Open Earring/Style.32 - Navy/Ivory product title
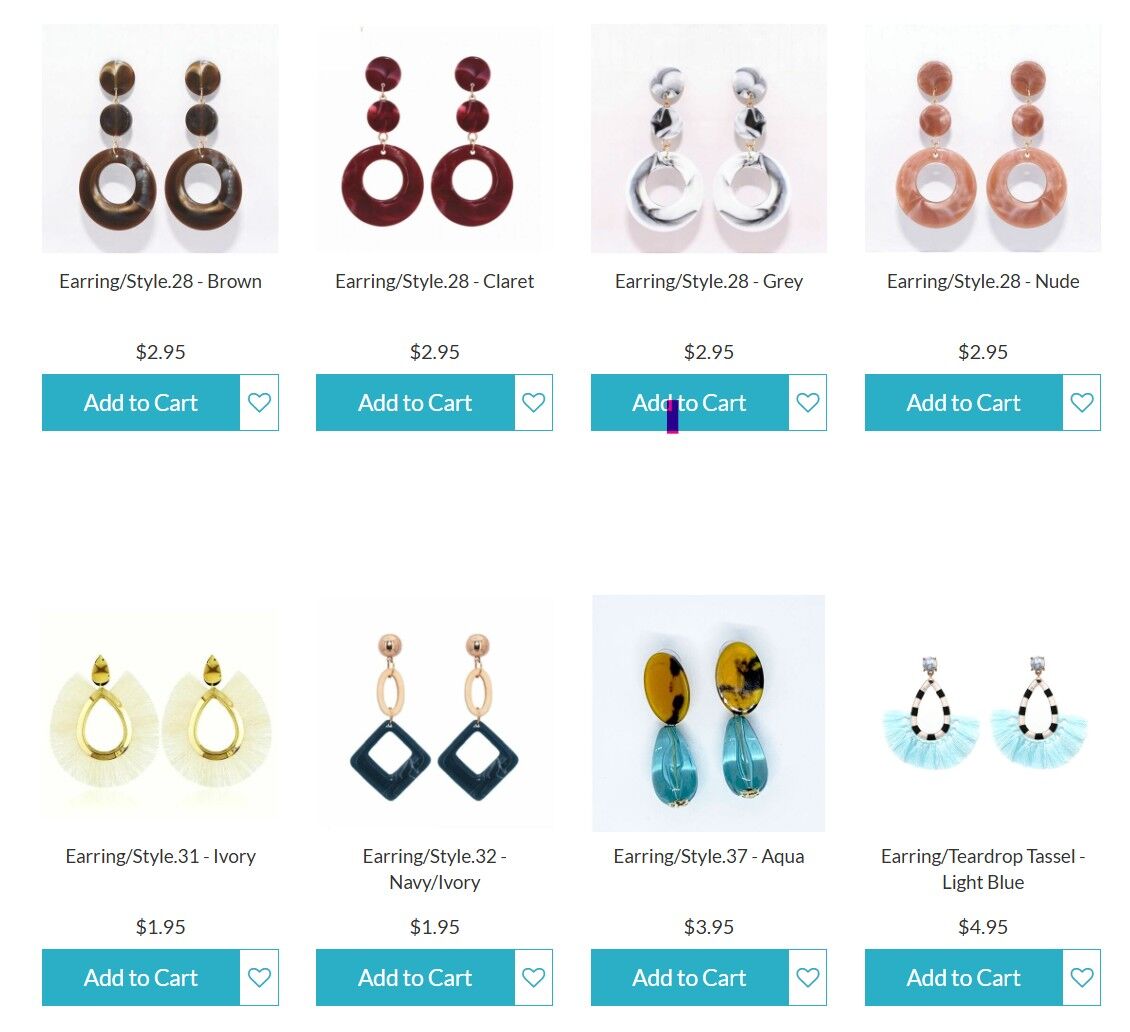Screen dimensions: 1130x1032 point(435,869)
